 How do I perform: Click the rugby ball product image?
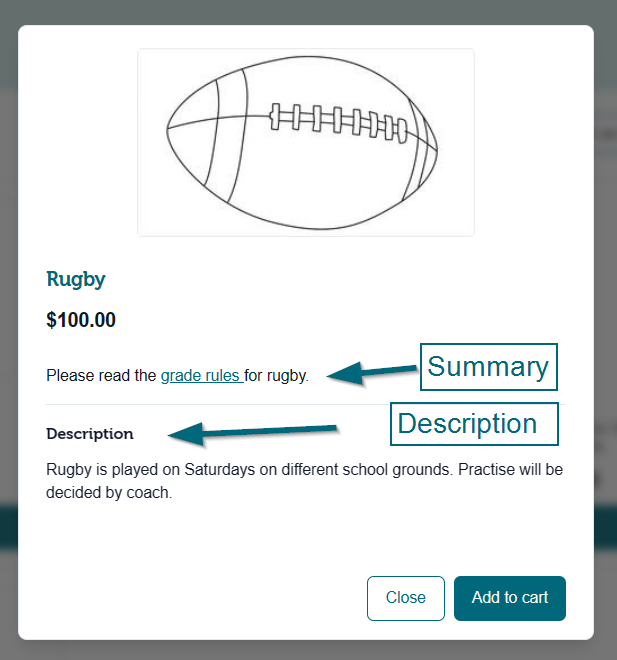[x=306, y=142]
